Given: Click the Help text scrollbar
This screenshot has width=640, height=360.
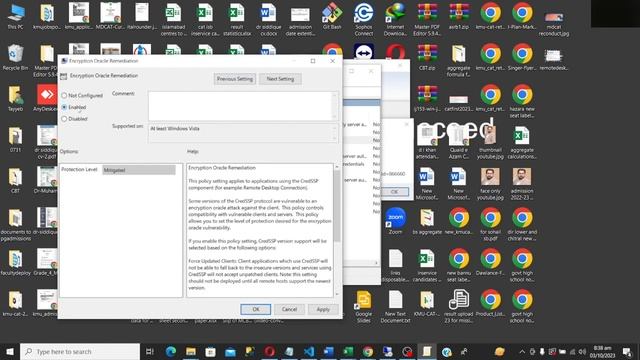Looking at the screenshot, I should click(x=337, y=230).
